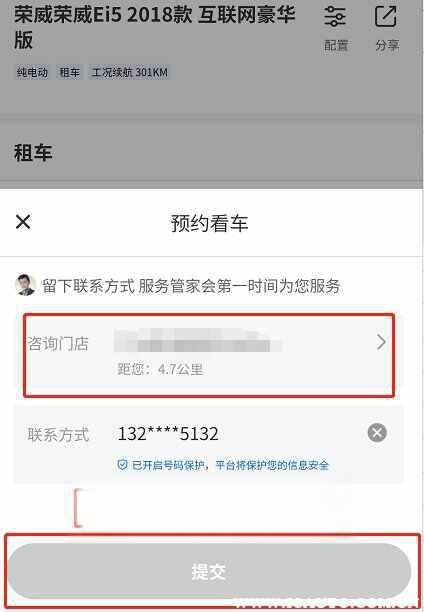
Task: Select the 咨询门店 label
Action: point(58,344)
